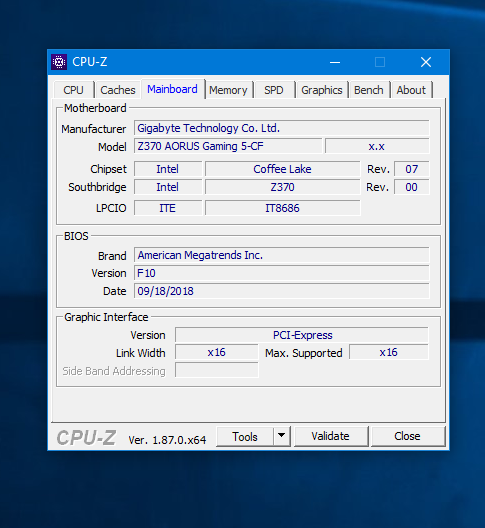Click the model revision field x.x

click(x=377, y=146)
